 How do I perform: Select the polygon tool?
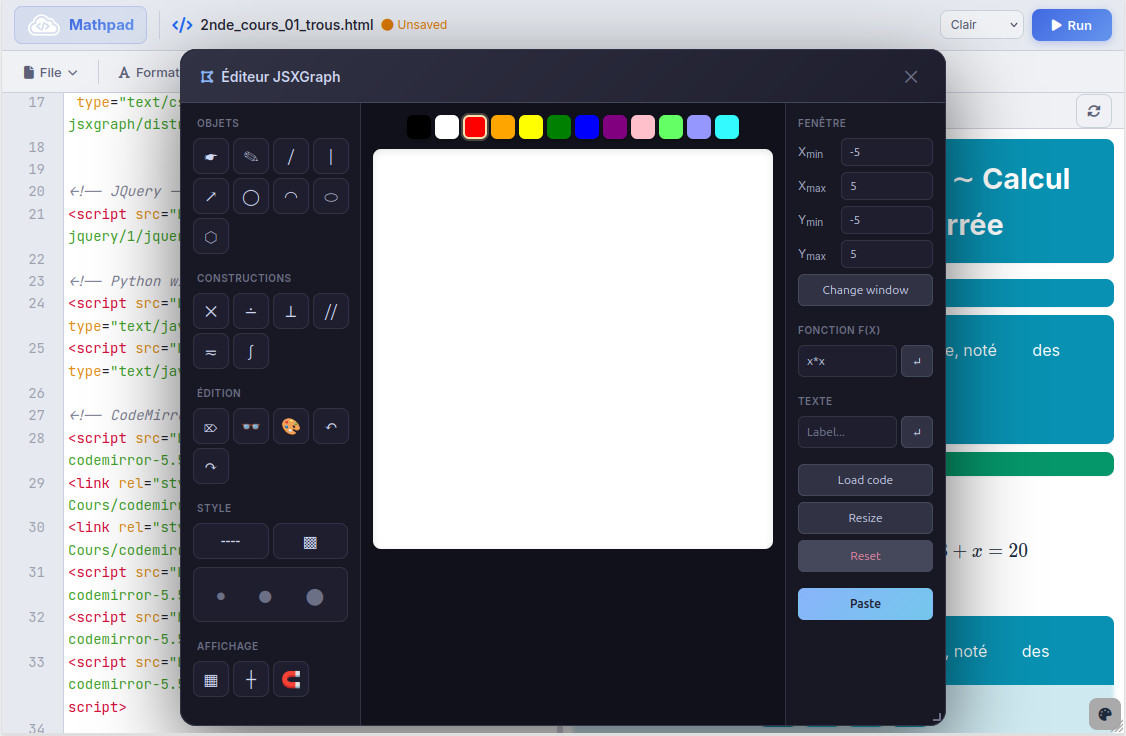[x=210, y=236]
